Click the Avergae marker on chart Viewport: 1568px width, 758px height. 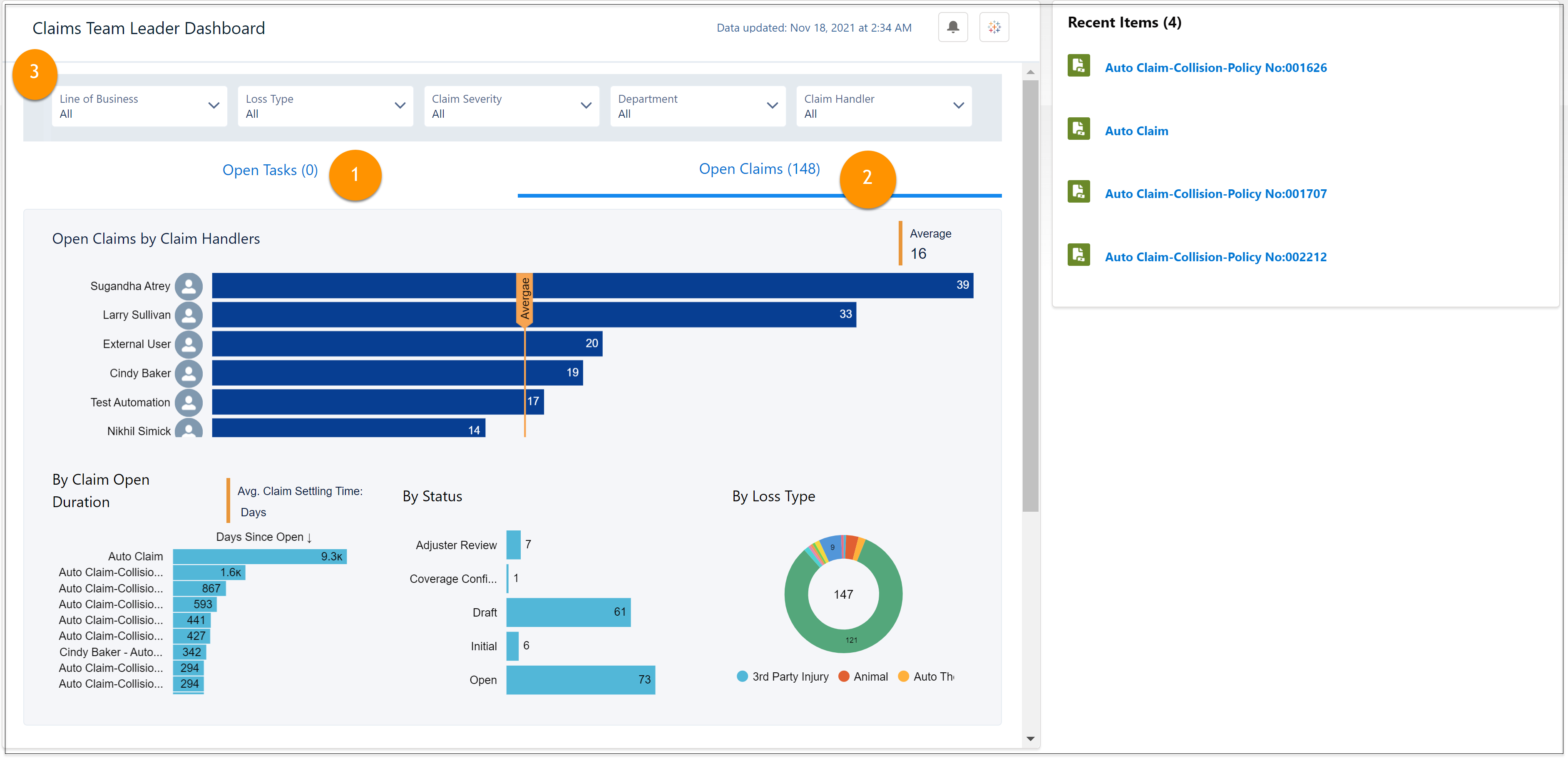coord(525,300)
